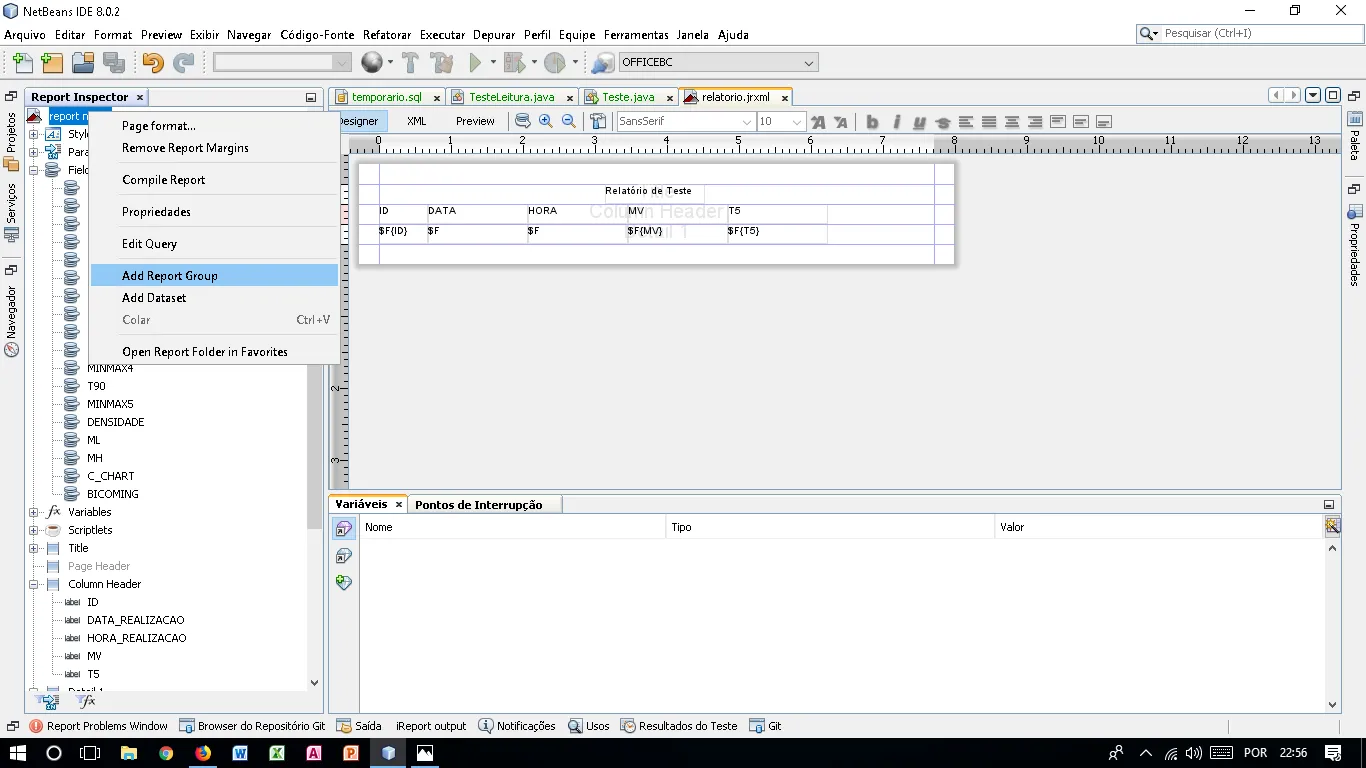Toggle underline text formatting

tap(919, 122)
